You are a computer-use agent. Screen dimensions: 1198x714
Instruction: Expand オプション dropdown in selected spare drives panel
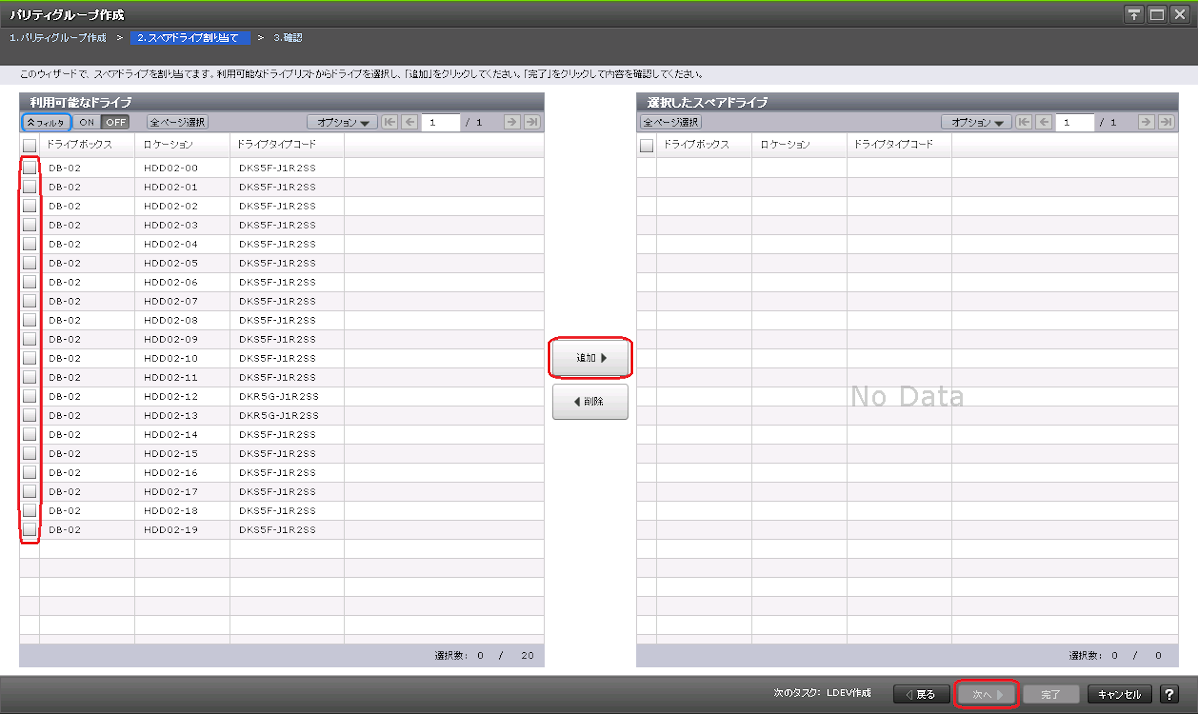click(976, 122)
